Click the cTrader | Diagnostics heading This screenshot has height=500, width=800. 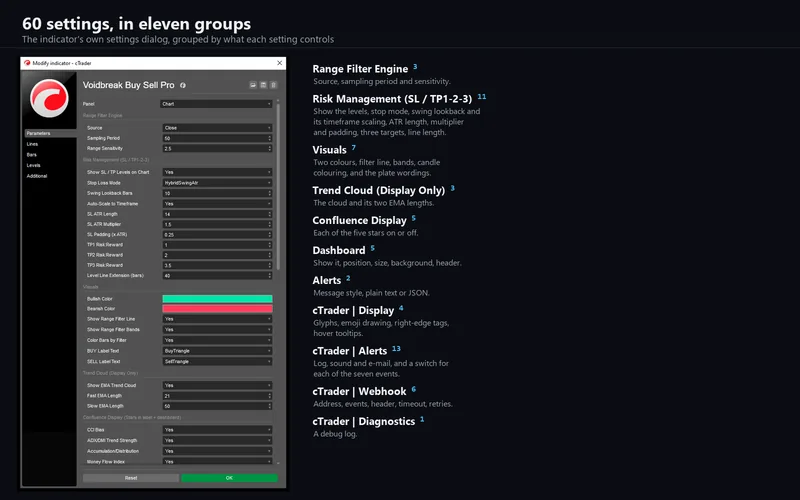pyautogui.click(x=364, y=421)
